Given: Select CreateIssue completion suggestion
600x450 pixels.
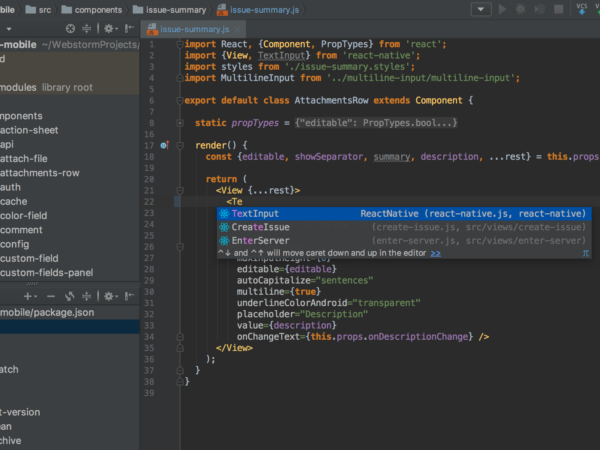Looking at the screenshot, I should coord(404,227).
